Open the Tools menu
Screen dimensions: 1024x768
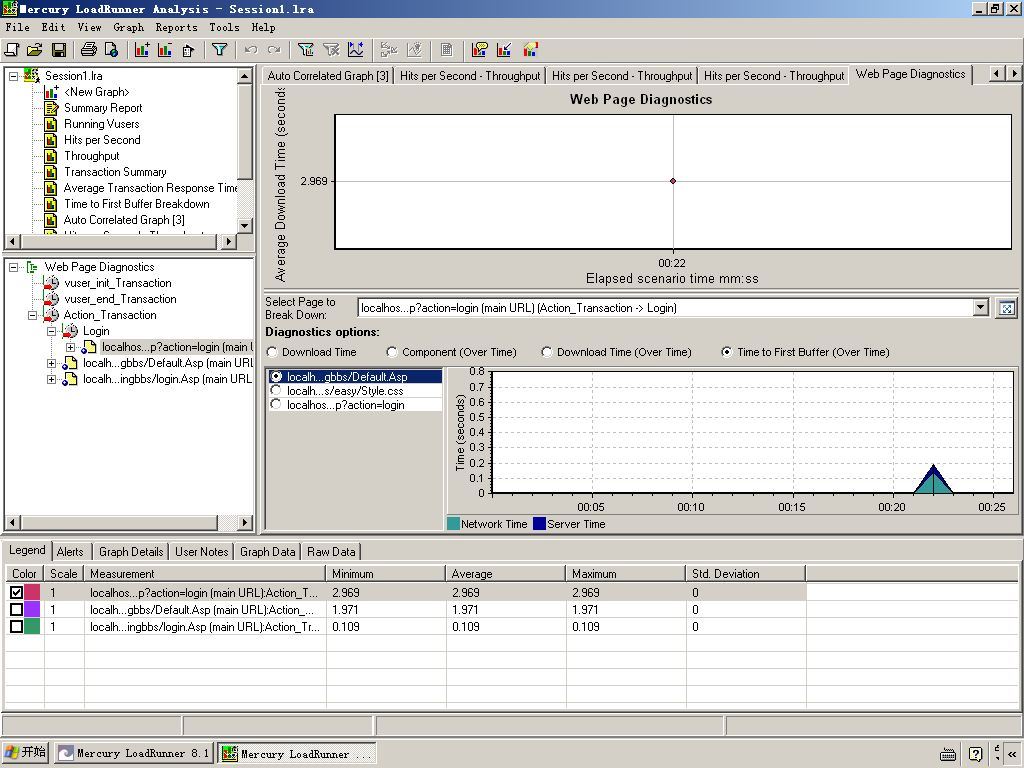click(x=224, y=27)
